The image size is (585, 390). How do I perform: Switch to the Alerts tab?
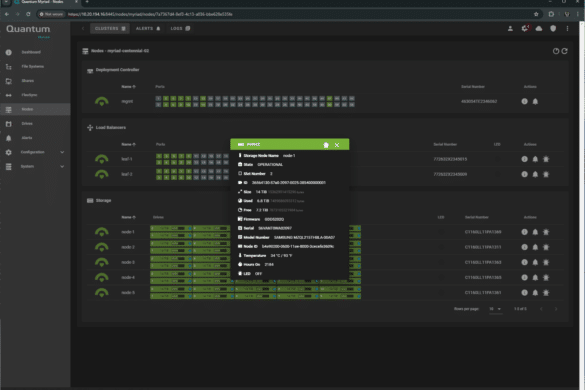click(148, 29)
